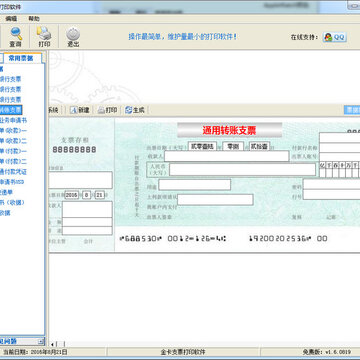Click the 新建 (new) icon in cheque toolbar
The image size is (360, 360).
(x=80, y=110)
